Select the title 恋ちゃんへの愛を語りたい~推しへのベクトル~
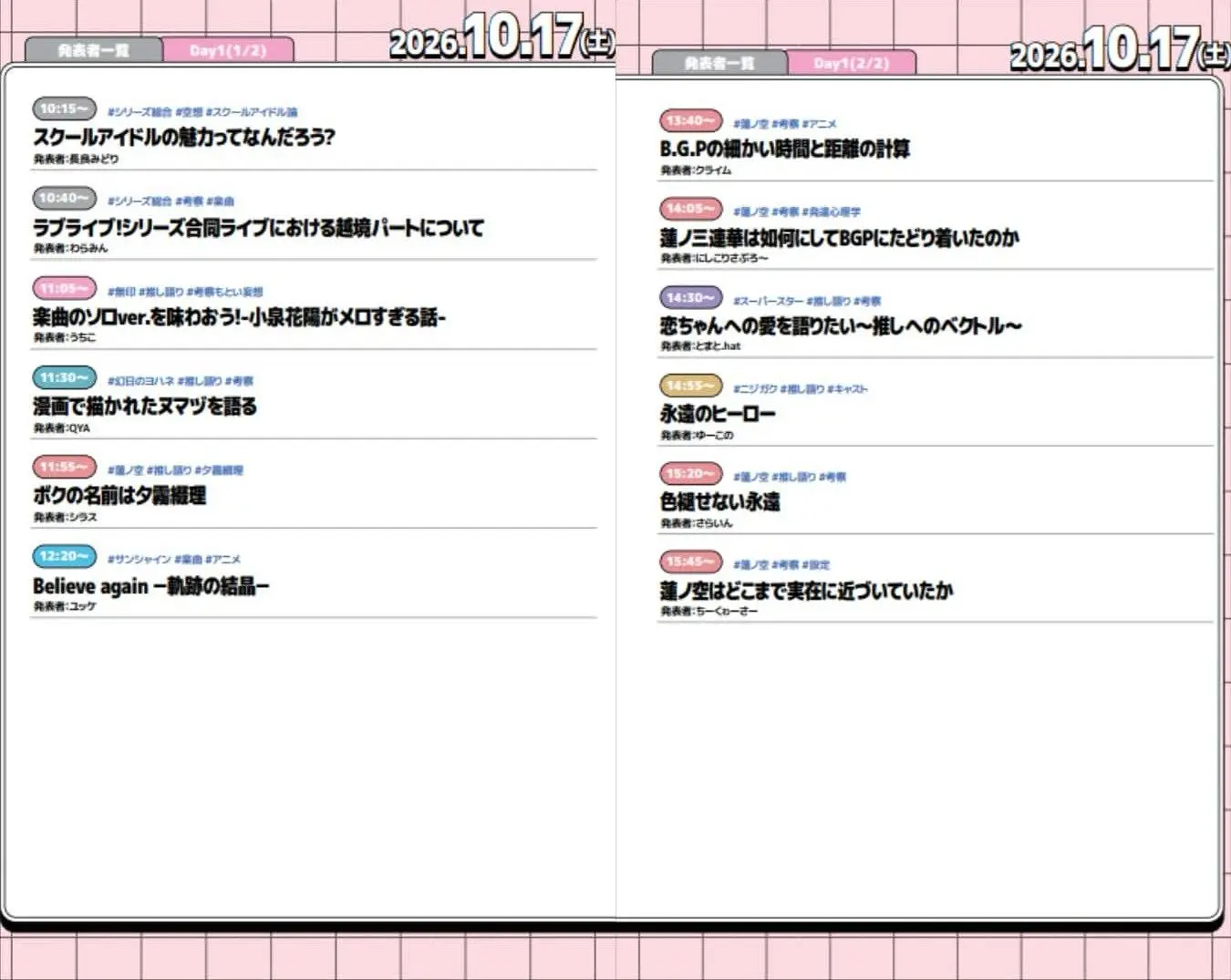 point(841,325)
